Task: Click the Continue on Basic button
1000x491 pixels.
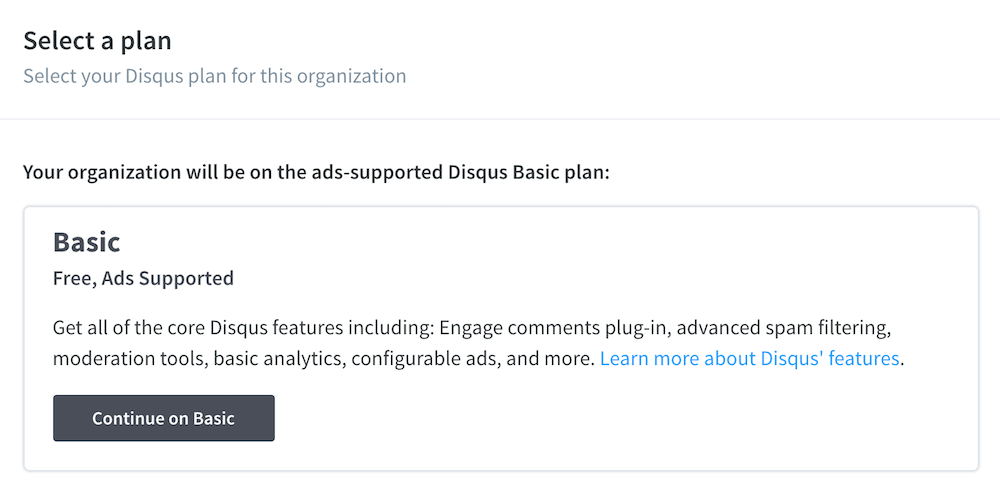Action: pos(163,418)
